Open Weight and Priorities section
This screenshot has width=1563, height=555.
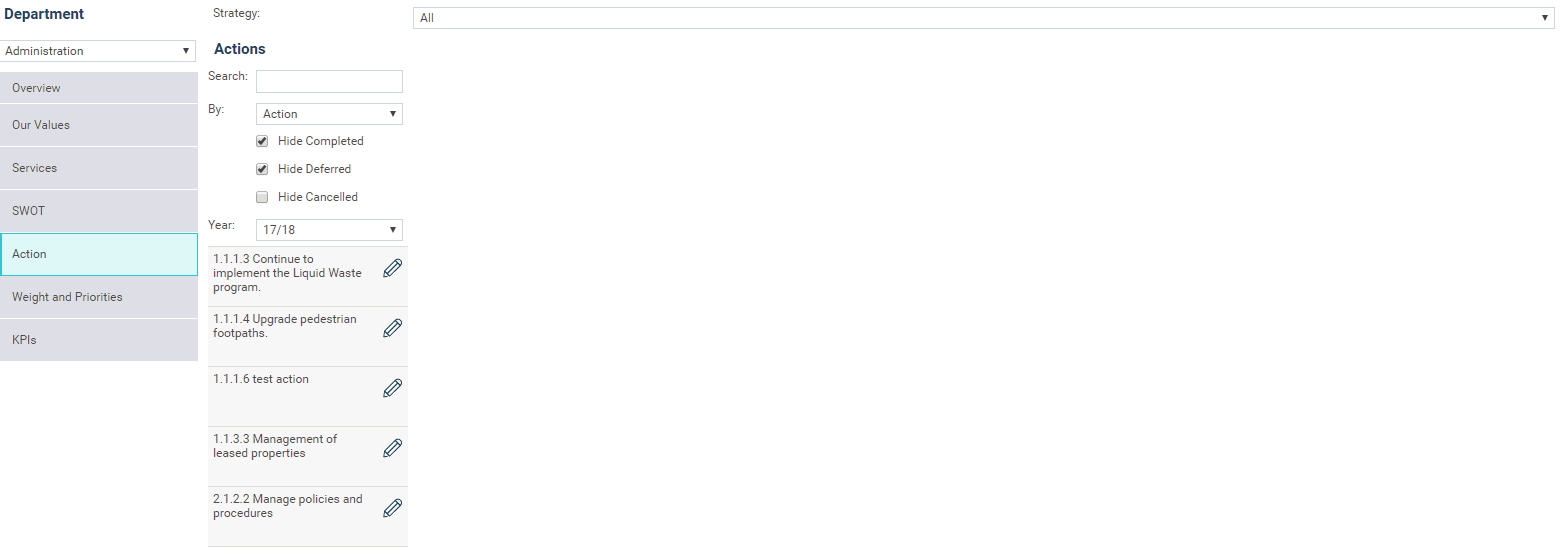tap(99, 297)
